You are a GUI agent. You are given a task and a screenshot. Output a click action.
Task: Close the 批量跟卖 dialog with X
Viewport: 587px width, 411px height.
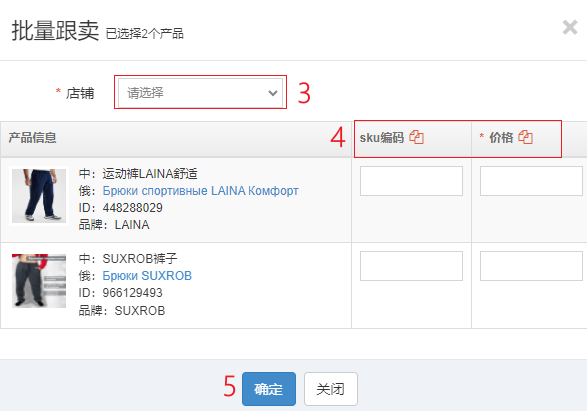[x=570, y=27]
